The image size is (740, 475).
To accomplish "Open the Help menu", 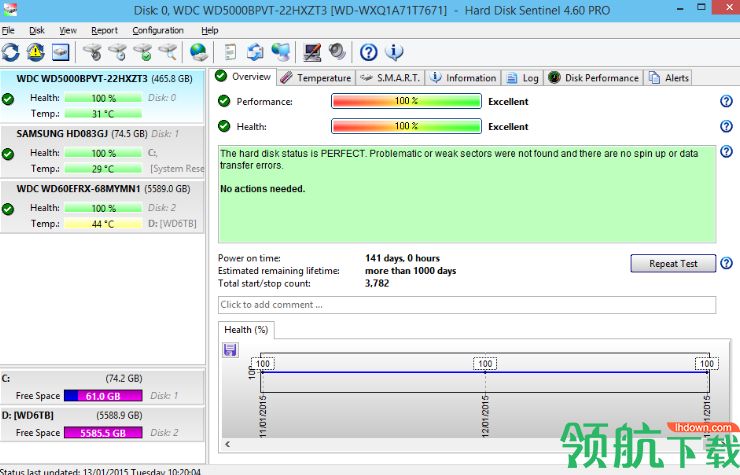I will (210, 30).
